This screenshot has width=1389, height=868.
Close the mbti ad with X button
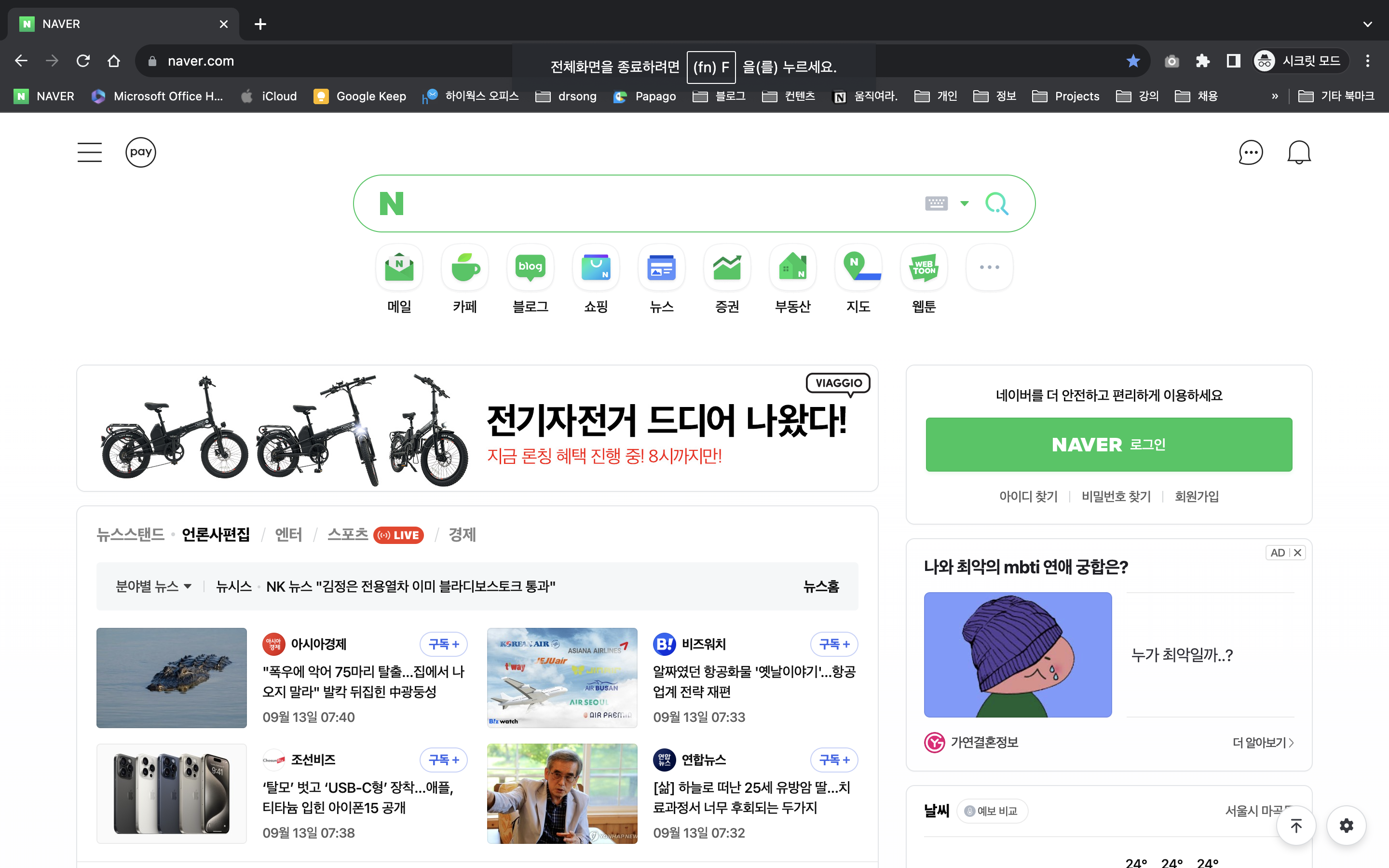(1298, 552)
